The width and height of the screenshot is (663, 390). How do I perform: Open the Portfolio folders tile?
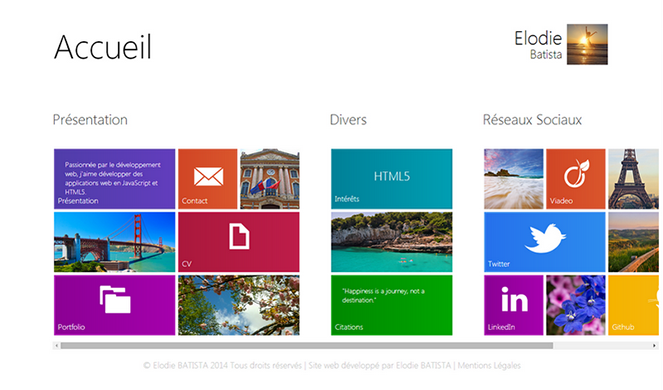pyautogui.click(x=115, y=305)
